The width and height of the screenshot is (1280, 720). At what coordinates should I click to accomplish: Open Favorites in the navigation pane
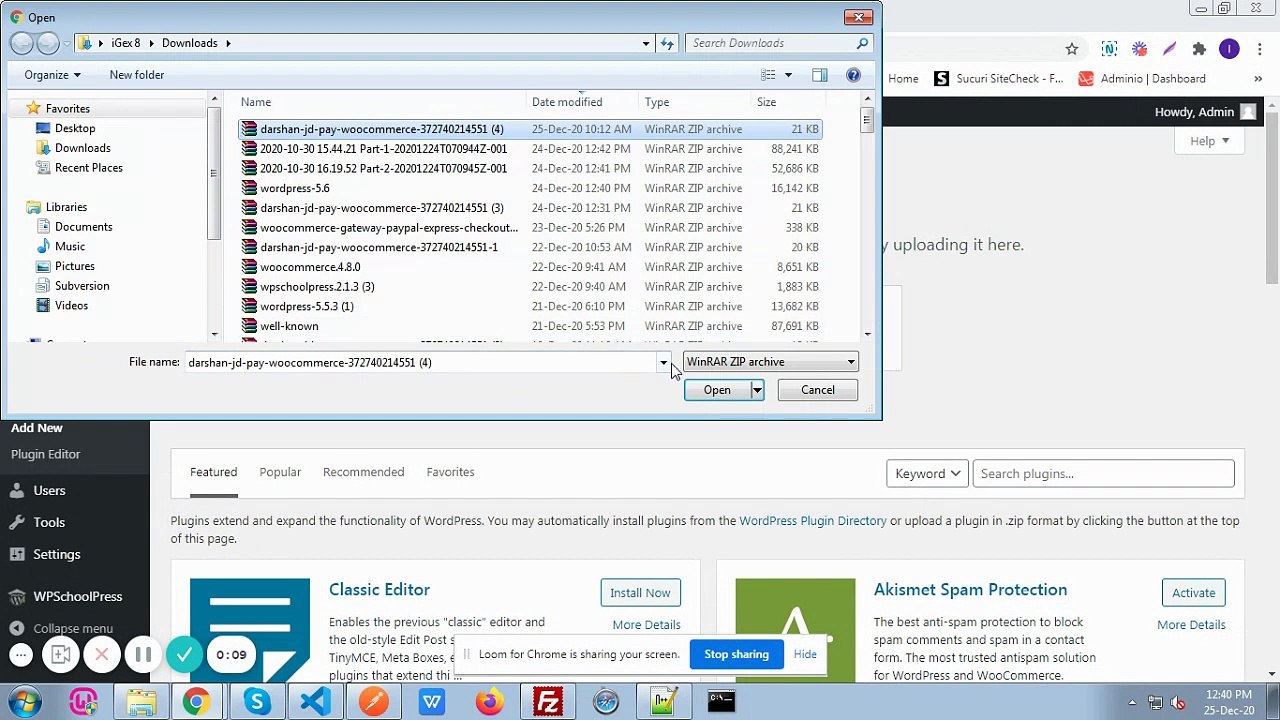click(x=68, y=108)
